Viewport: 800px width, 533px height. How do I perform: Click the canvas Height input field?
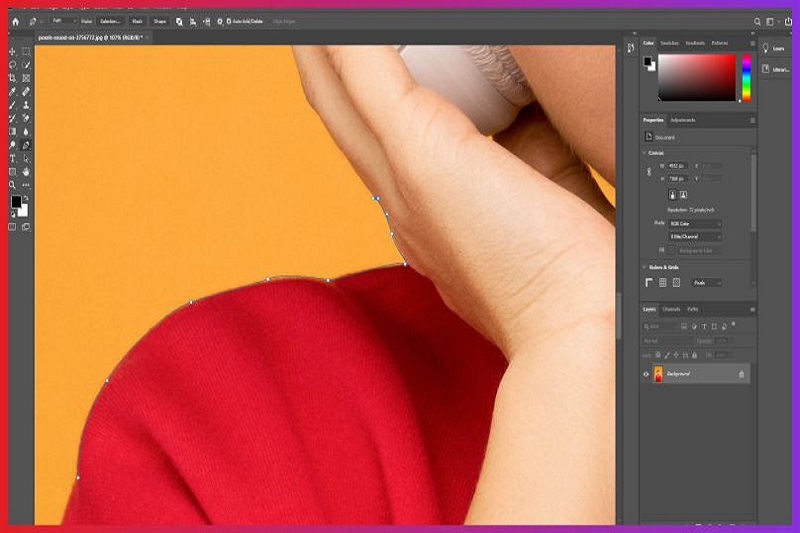(678, 179)
